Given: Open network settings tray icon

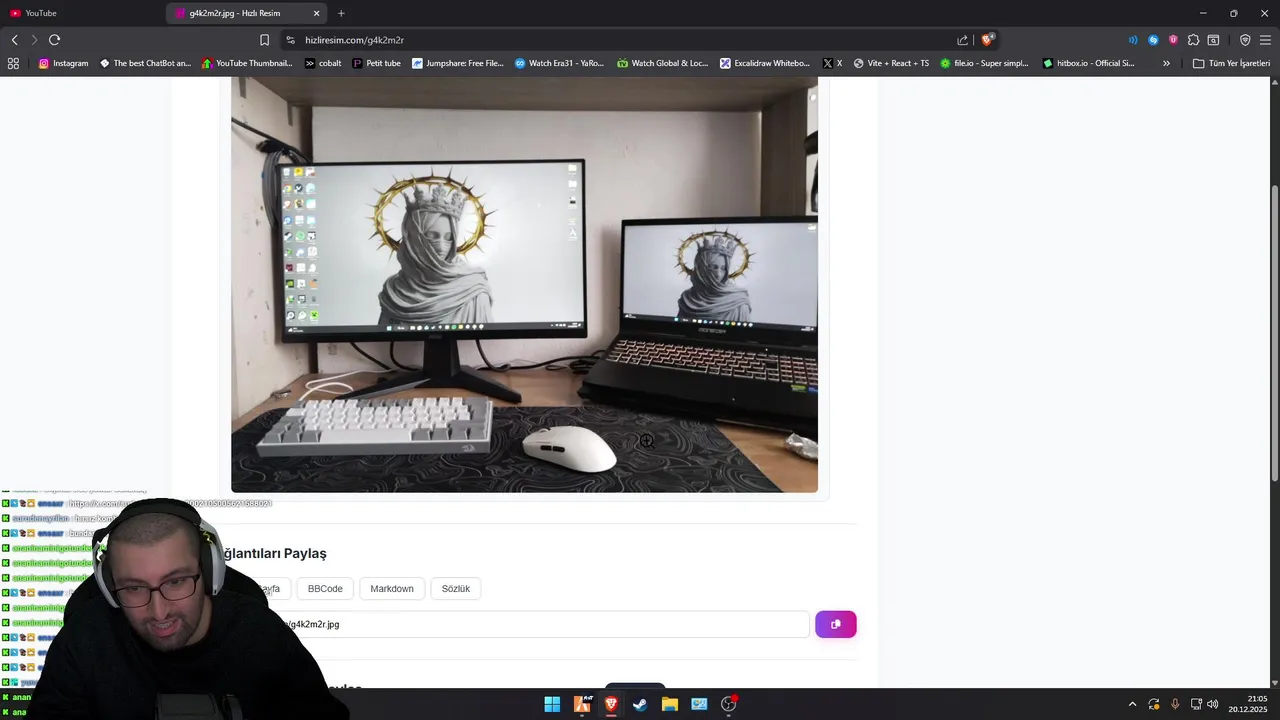Looking at the screenshot, I should pos(1196,704).
